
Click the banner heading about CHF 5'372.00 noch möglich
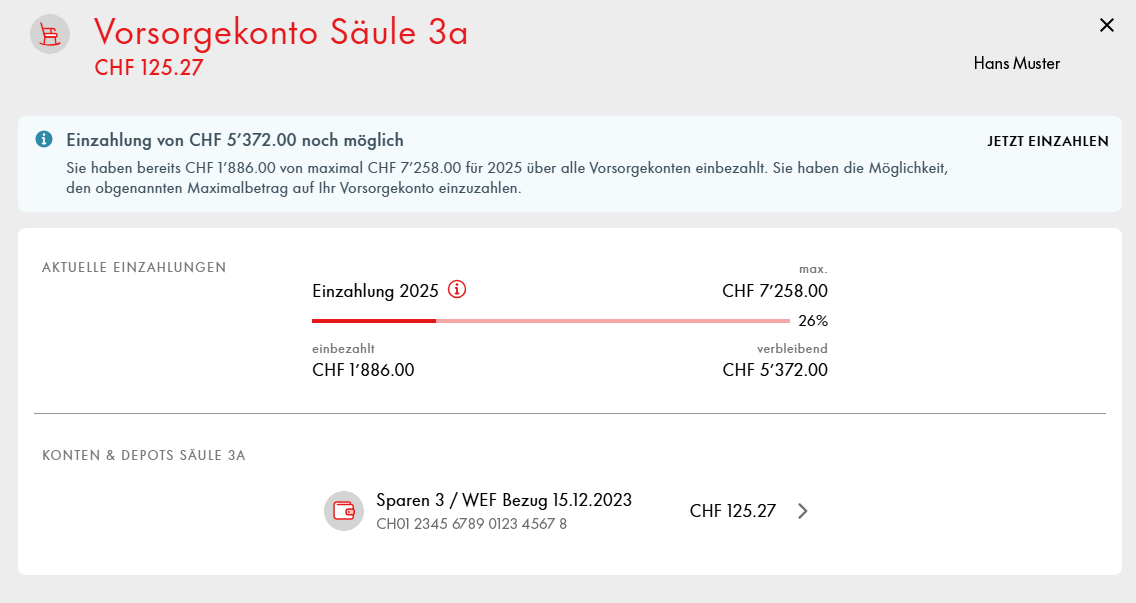click(235, 140)
